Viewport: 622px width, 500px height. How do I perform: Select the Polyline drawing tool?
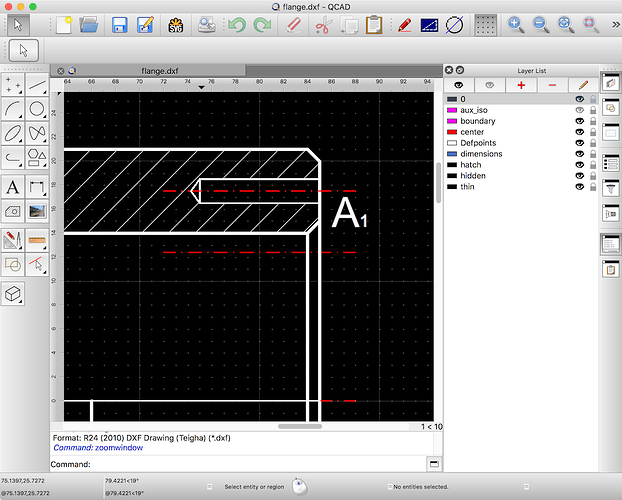[x=13, y=158]
